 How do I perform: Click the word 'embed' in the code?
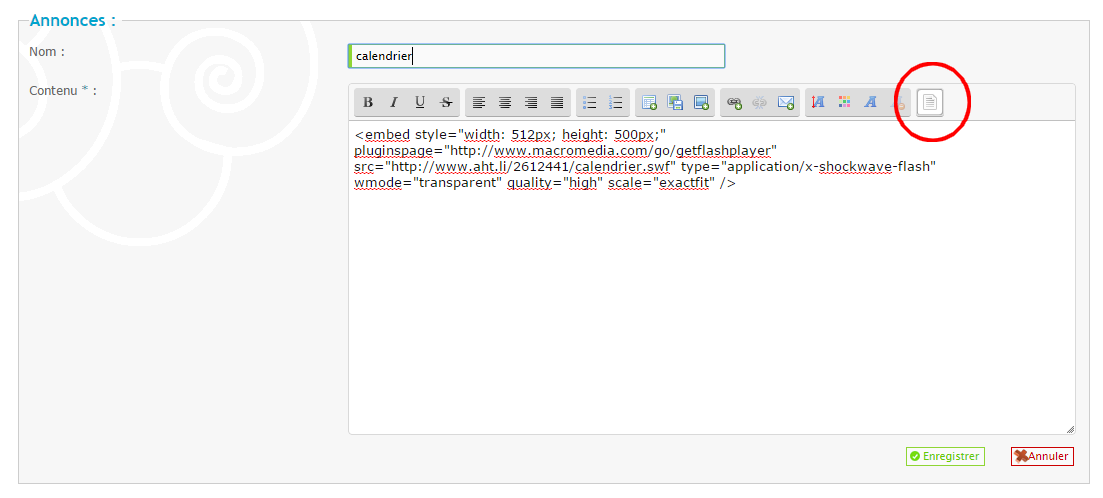coord(387,134)
